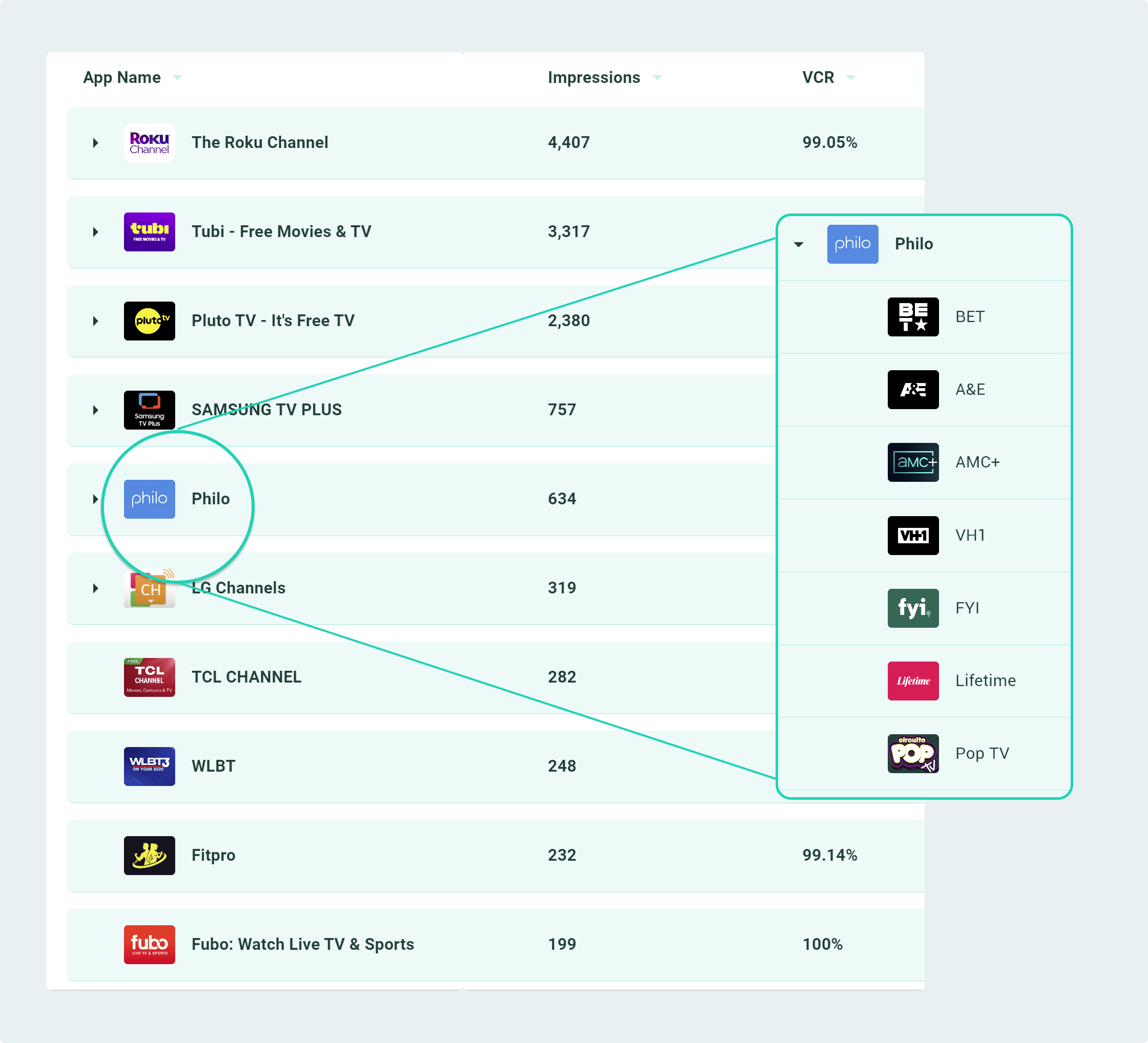Click the 248 impressions value

point(562,766)
